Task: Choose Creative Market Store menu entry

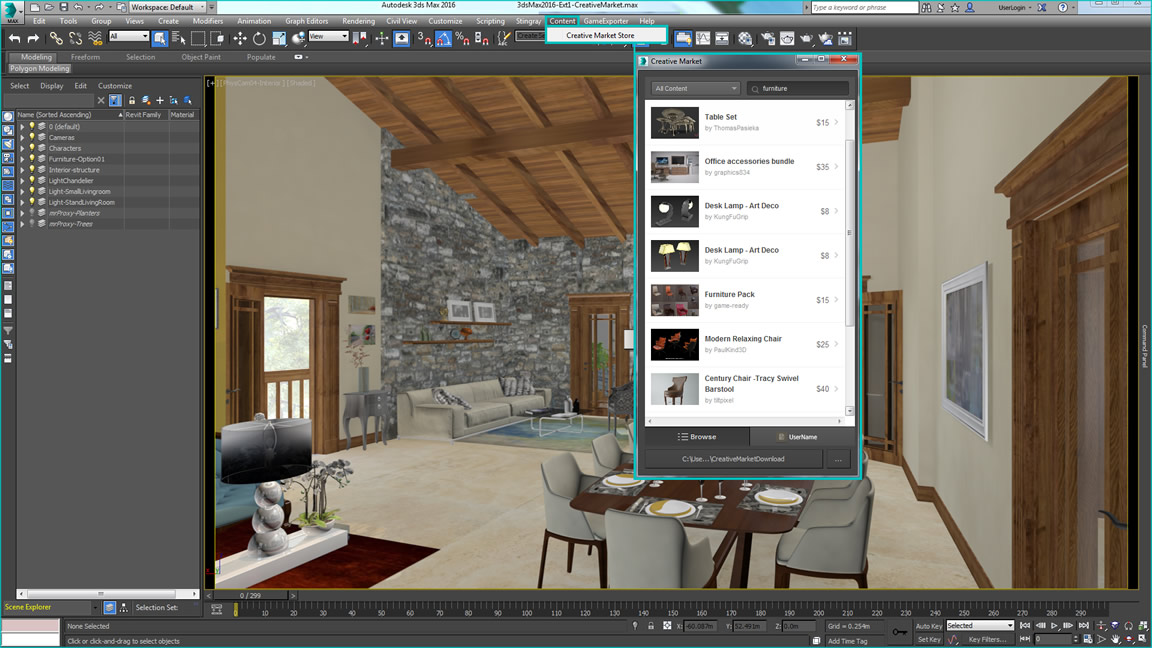Action: (x=600, y=35)
